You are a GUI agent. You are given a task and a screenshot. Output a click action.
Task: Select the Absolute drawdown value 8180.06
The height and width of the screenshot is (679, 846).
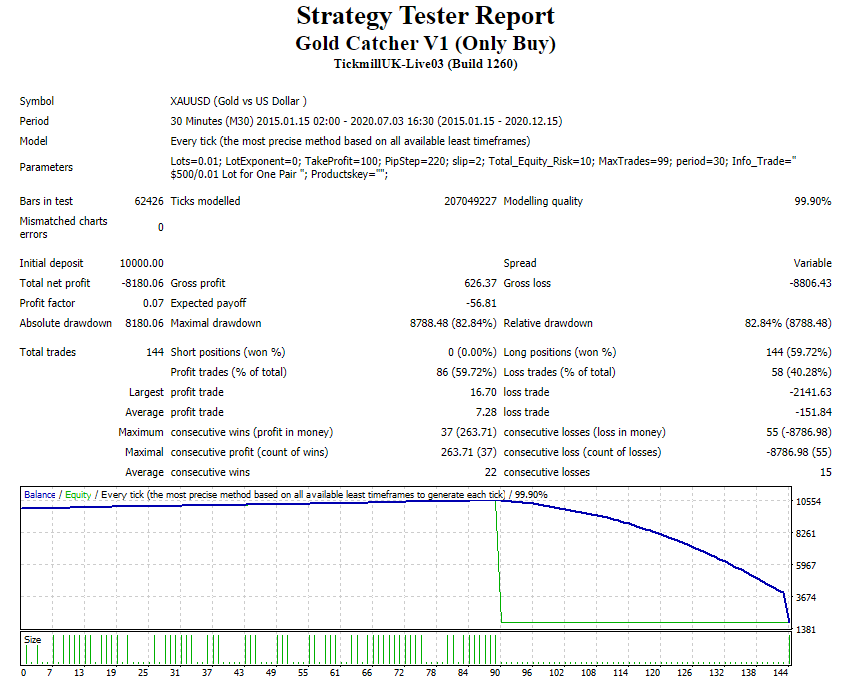click(144, 323)
